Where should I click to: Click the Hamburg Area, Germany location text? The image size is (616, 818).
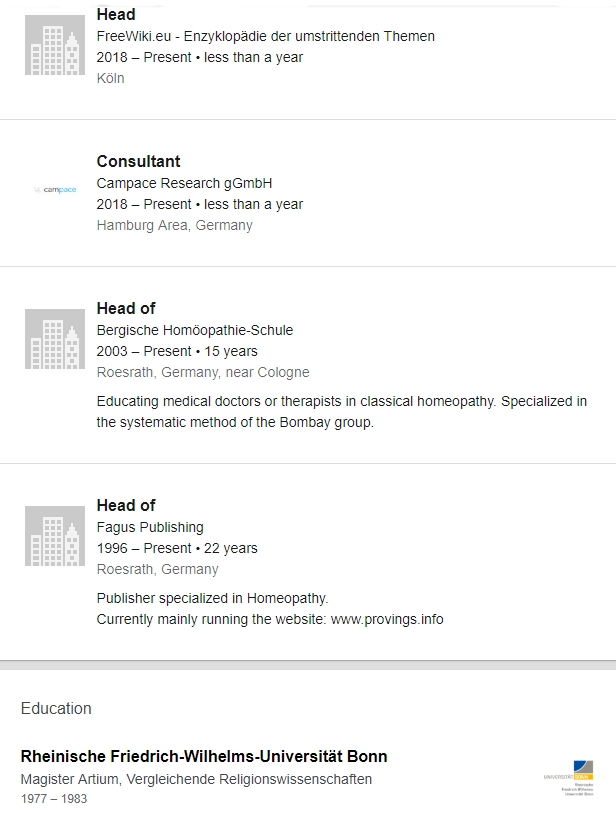pos(174,225)
